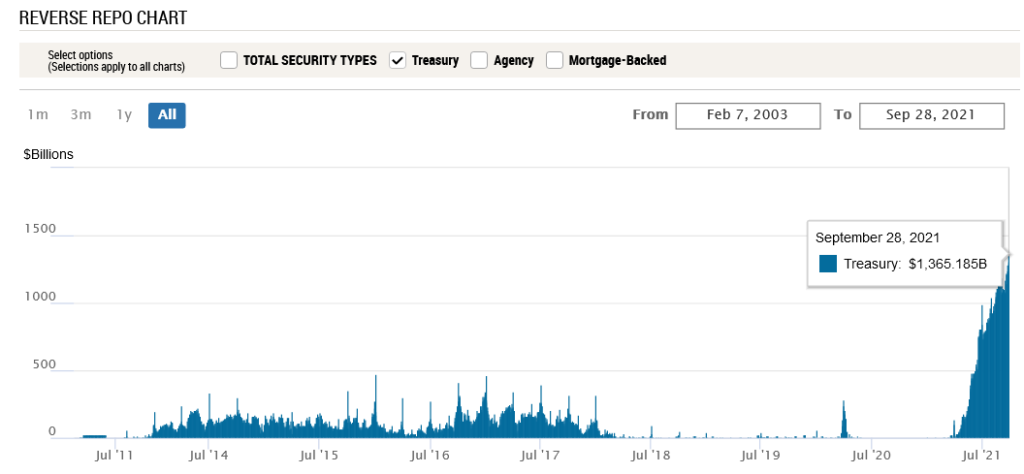Image resolution: width=1024 pixels, height=474 pixels.
Task: Click the Jul '14 x-axis label
Action: (211, 455)
